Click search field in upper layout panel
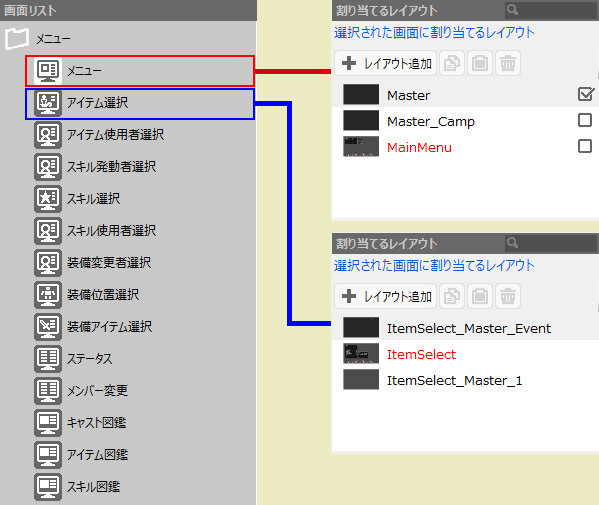Viewport: 599px width, 505px height. pyautogui.click(x=550, y=10)
